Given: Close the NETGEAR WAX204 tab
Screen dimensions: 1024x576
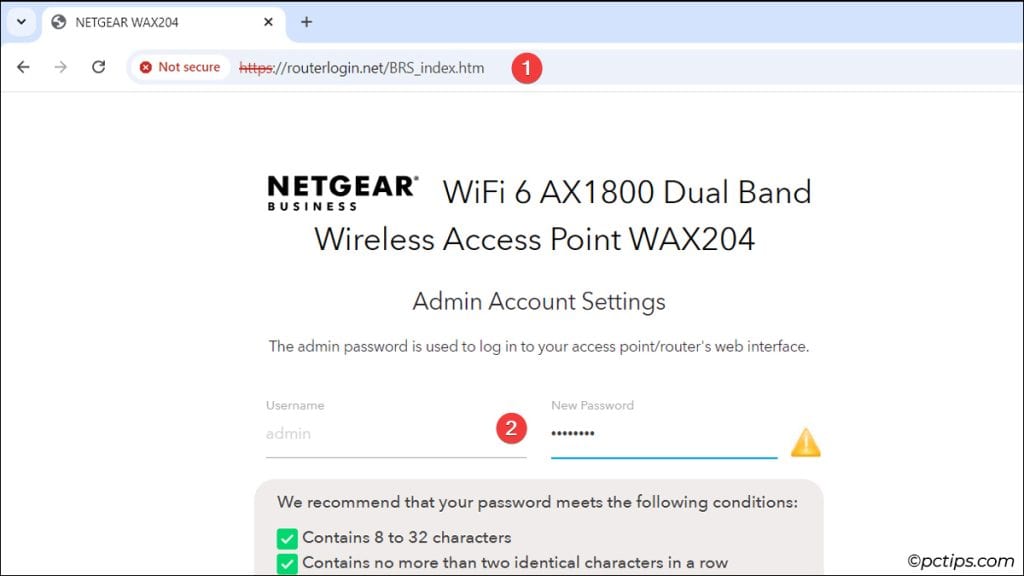Looking at the screenshot, I should [x=268, y=21].
